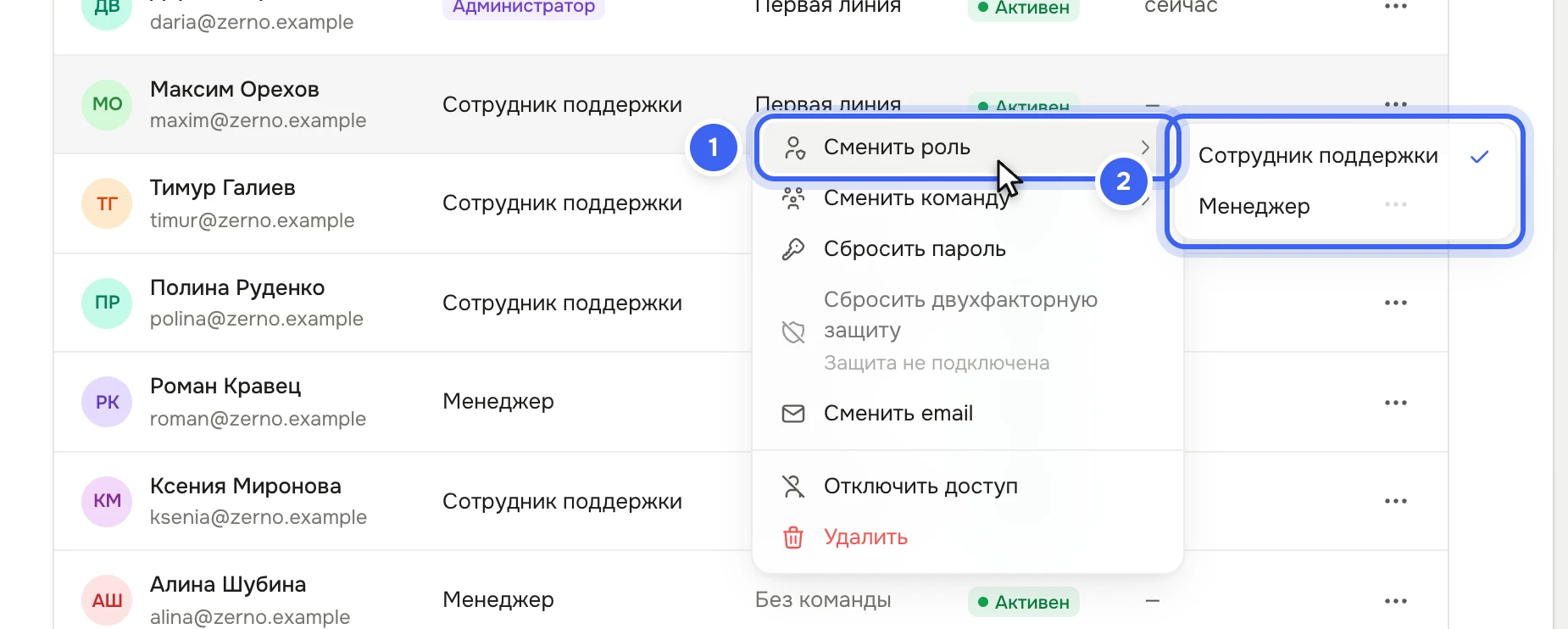
Task: Click the name «Алина Шубина»
Action: (228, 585)
